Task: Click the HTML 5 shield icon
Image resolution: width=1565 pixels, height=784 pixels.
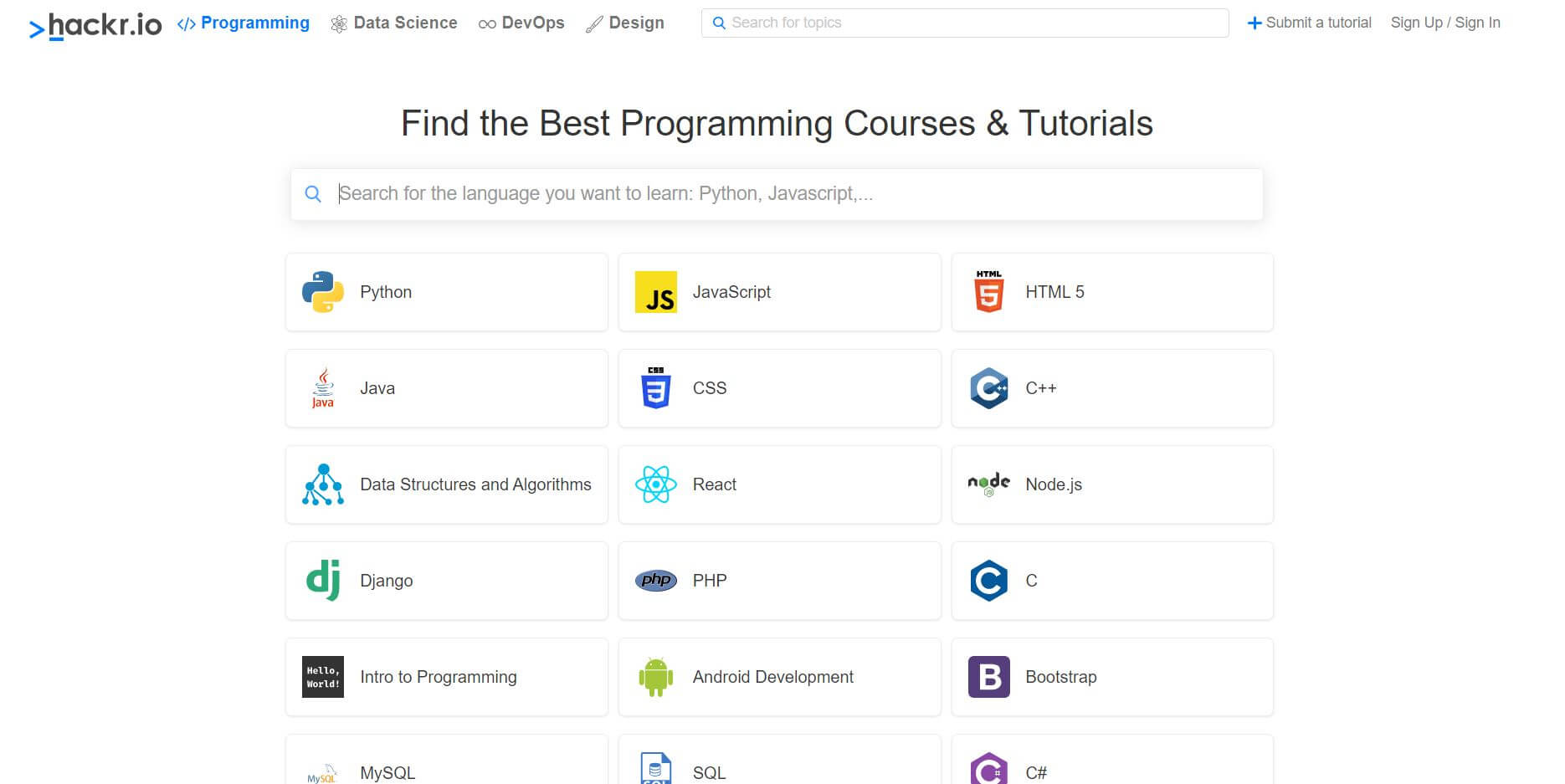Action: tap(988, 291)
